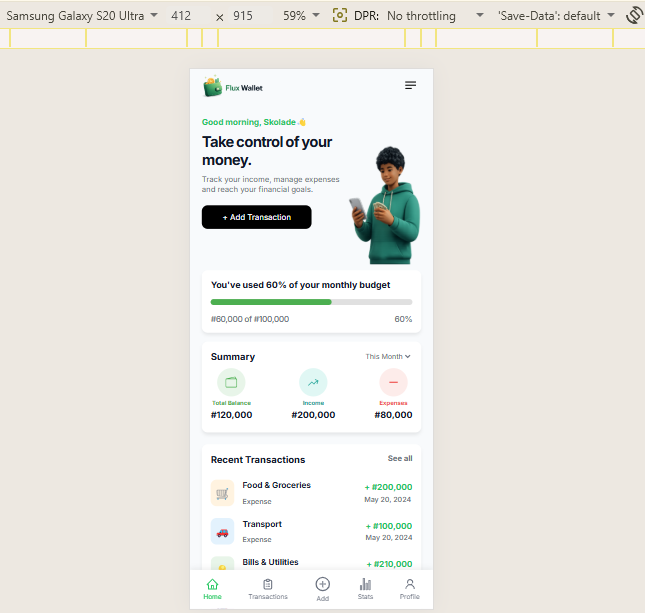Screen dimensions: 645x613
Task: Click the #80,000 expenses value
Action: point(393,415)
